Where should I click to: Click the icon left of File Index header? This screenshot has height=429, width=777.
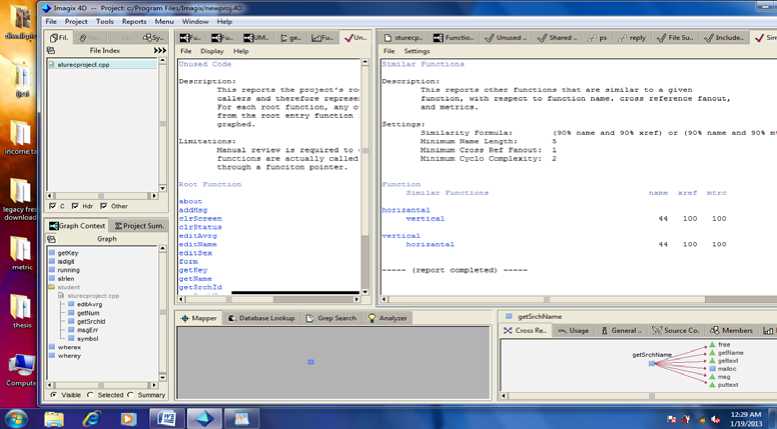coord(53,50)
